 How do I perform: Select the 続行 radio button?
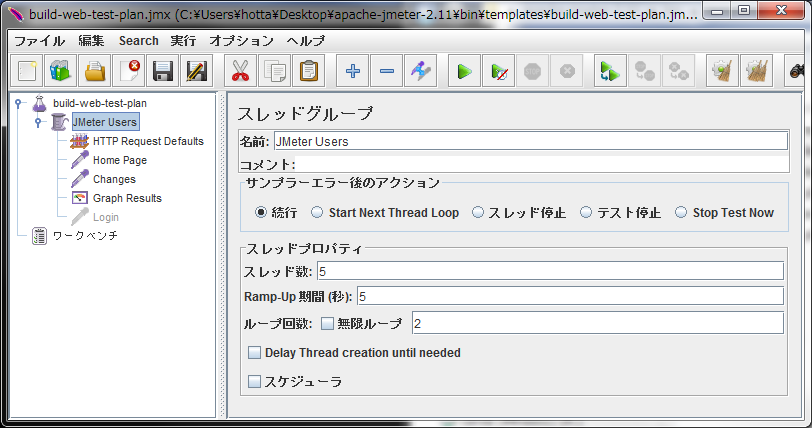pyautogui.click(x=261, y=212)
